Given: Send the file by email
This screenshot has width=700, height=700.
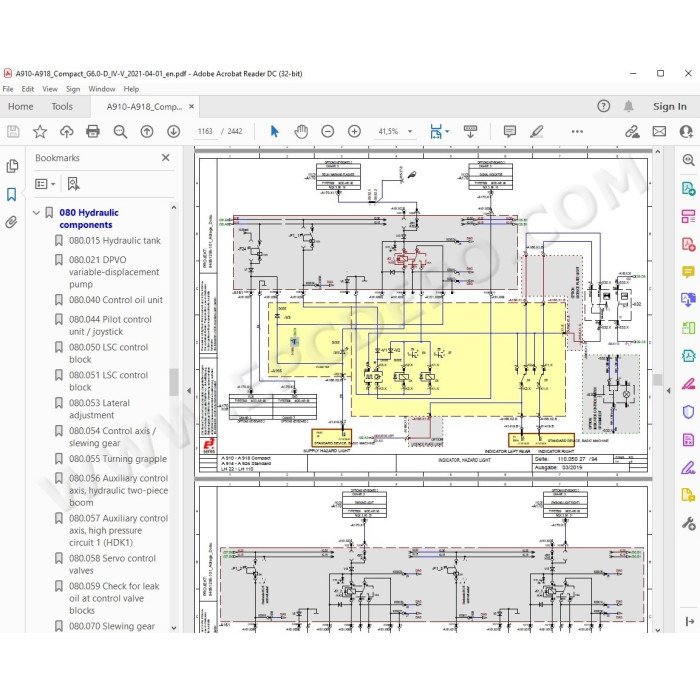Looking at the screenshot, I should click(659, 131).
